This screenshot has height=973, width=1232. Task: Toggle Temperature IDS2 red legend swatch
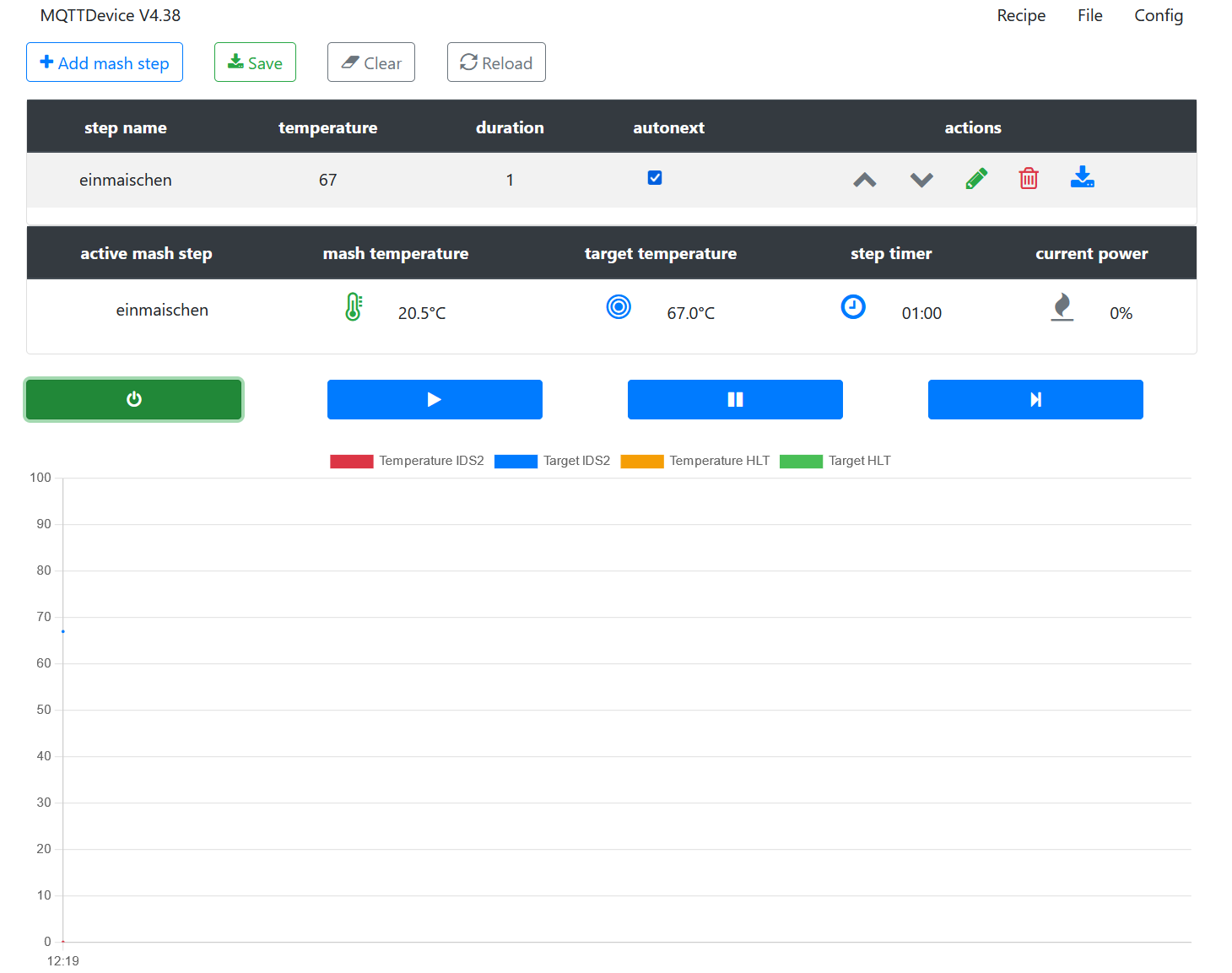351,461
